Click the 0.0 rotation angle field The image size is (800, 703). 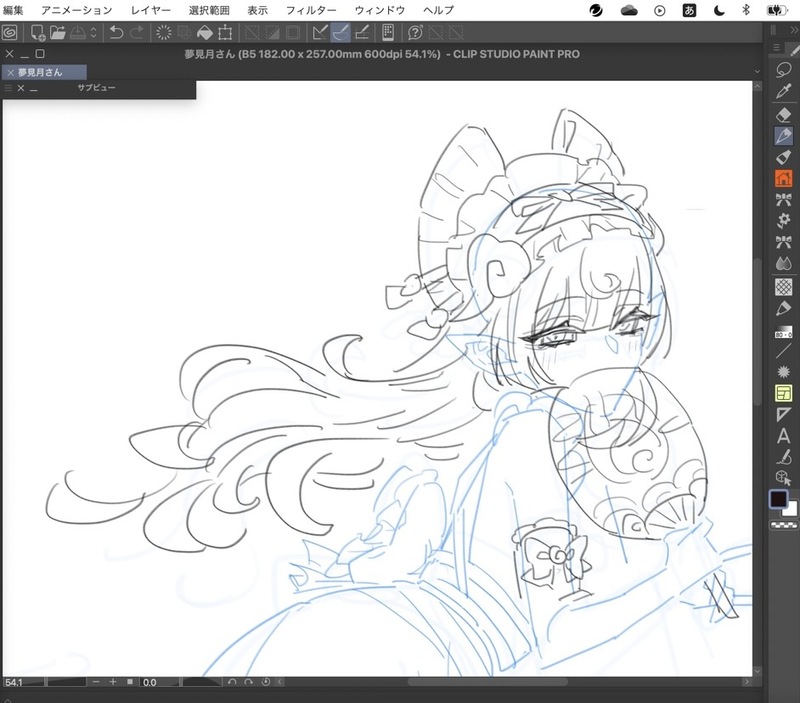(x=160, y=682)
